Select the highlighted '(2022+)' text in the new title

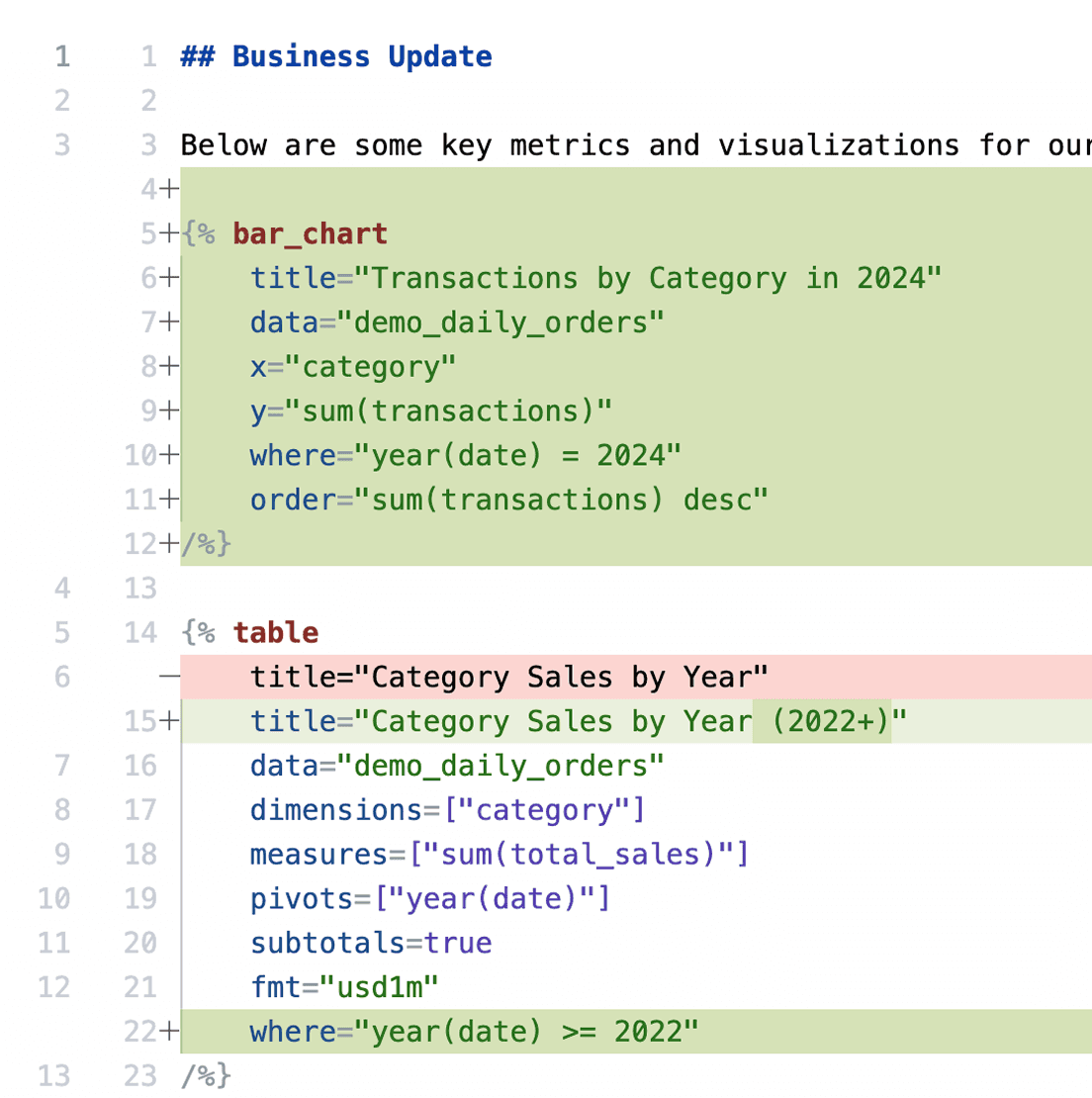pos(823,721)
